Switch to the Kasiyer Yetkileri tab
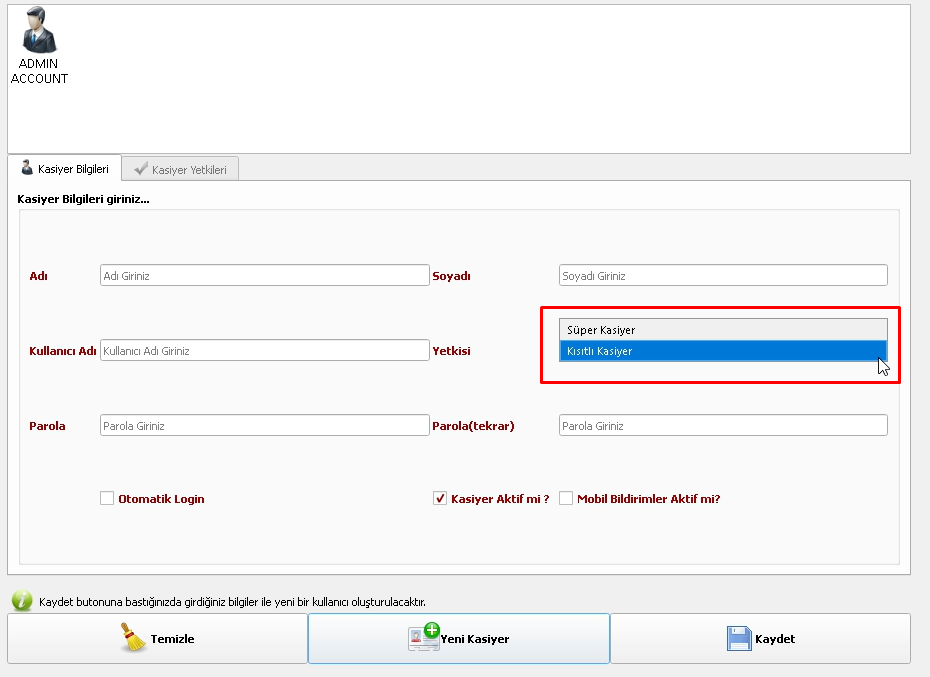Viewport: 930px width, 677px height. pos(181,169)
